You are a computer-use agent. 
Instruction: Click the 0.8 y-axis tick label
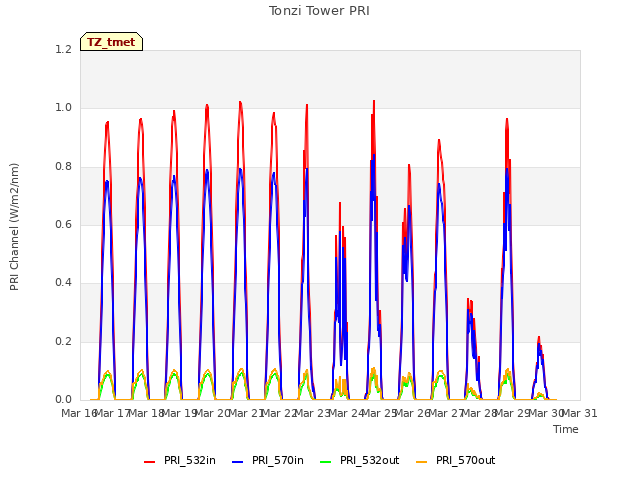[64, 166]
